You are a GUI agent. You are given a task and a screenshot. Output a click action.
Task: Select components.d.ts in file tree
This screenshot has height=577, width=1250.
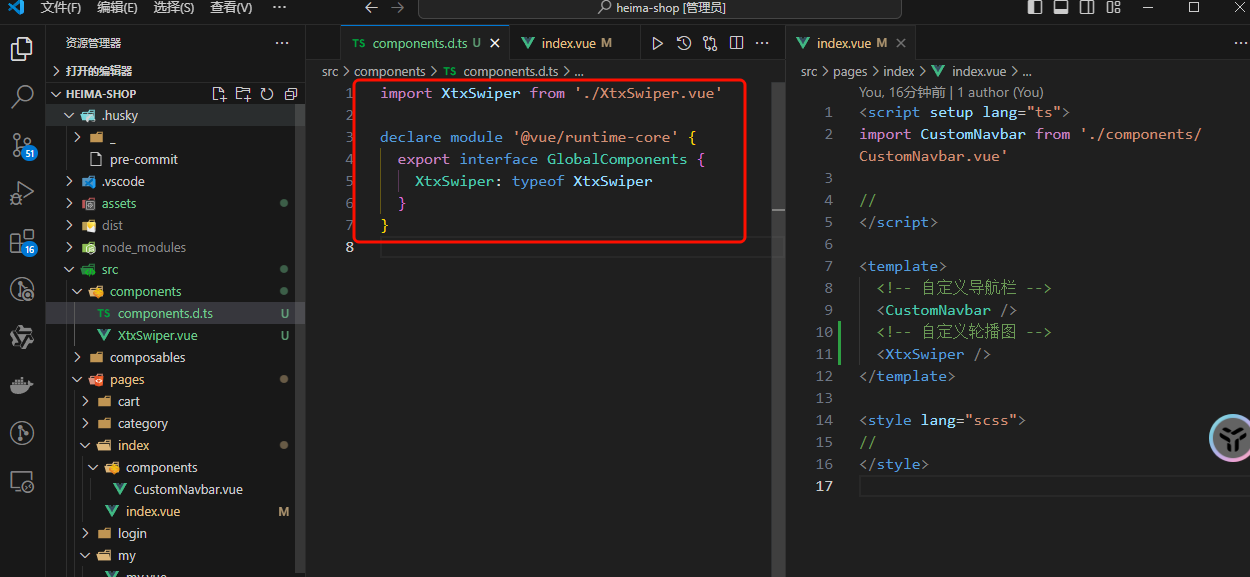[175, 313]
